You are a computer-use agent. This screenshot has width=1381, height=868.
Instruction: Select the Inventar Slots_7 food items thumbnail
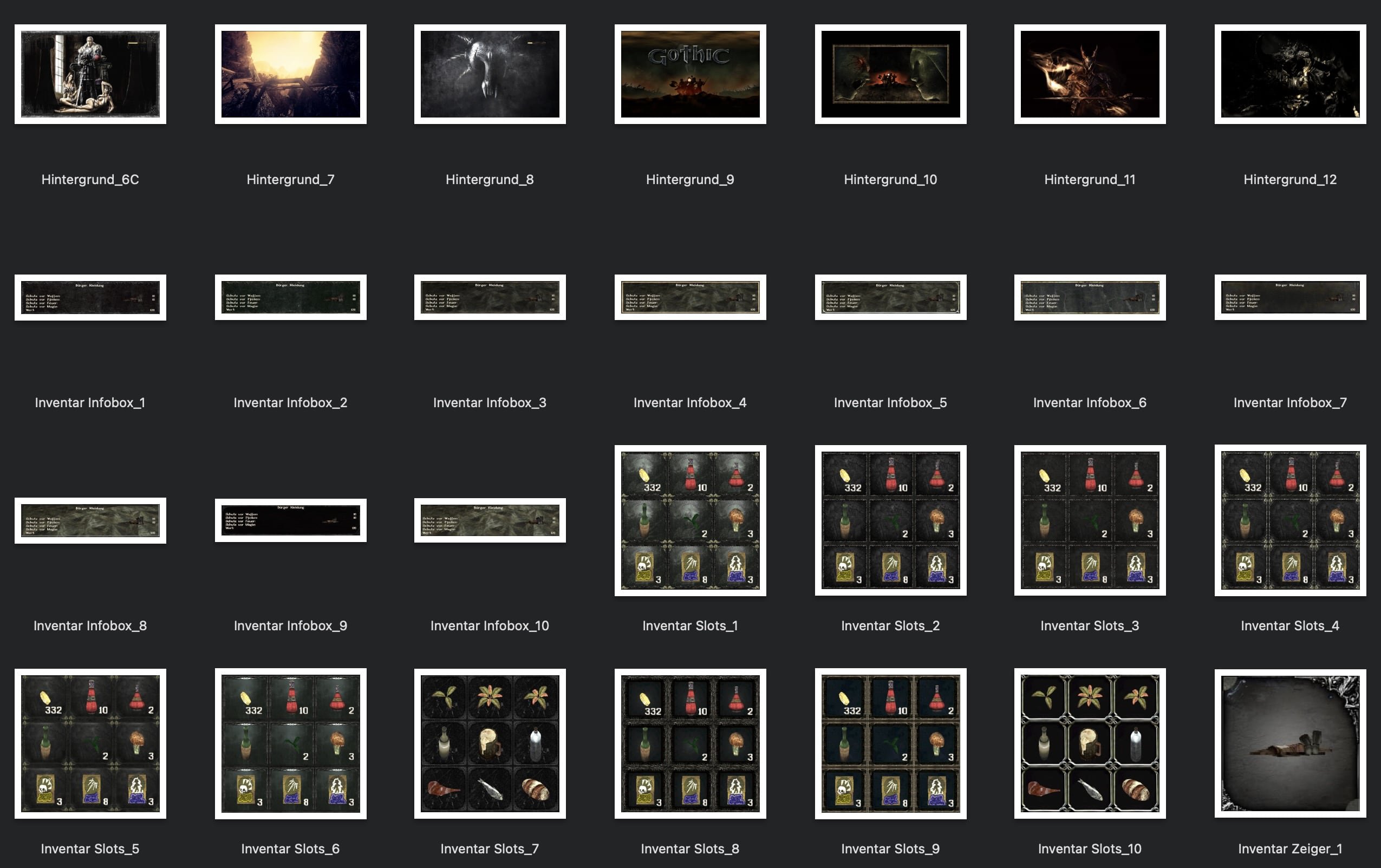point(490,743)
